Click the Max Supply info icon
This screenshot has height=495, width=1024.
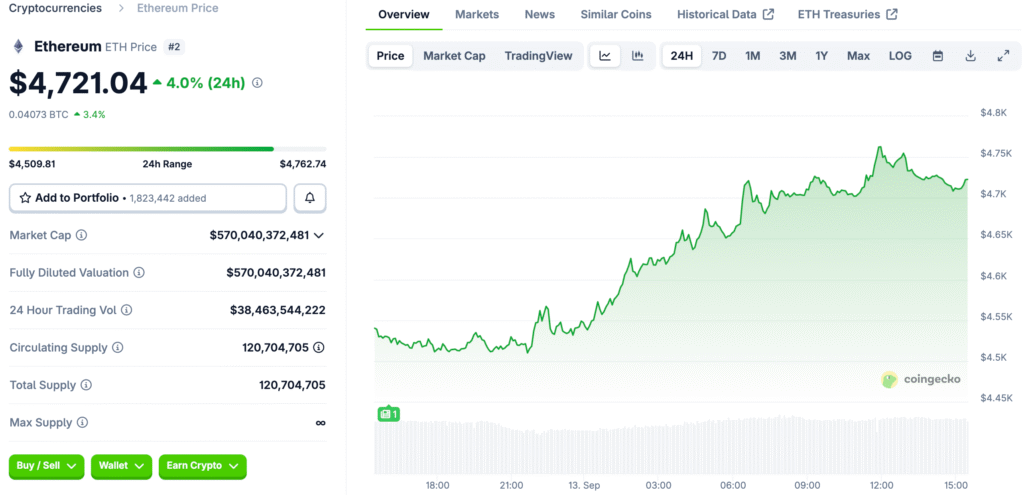coord(82,423)
